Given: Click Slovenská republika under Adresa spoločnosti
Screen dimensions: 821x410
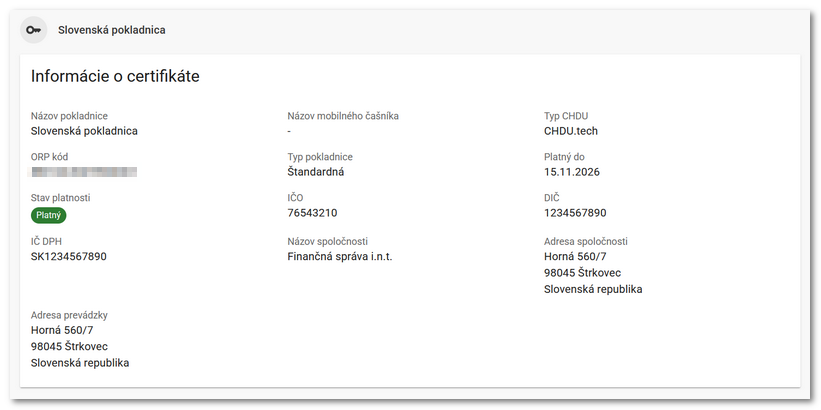Looking at the screenshot, I should coord(593,289).
